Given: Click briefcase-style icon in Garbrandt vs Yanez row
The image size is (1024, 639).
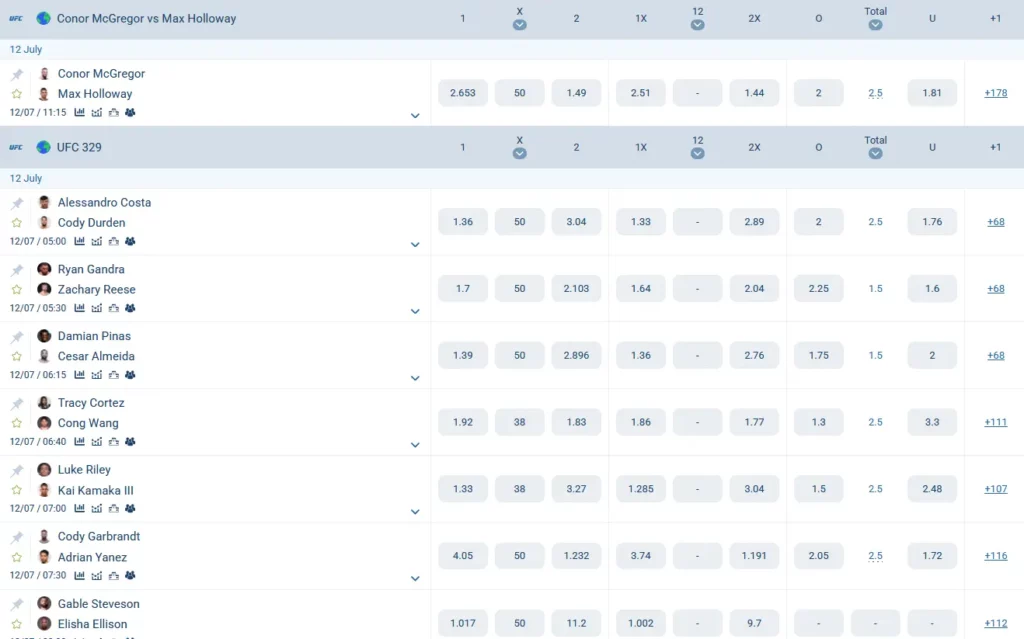Looking at the screenshot, I should (x=114, y=576).
